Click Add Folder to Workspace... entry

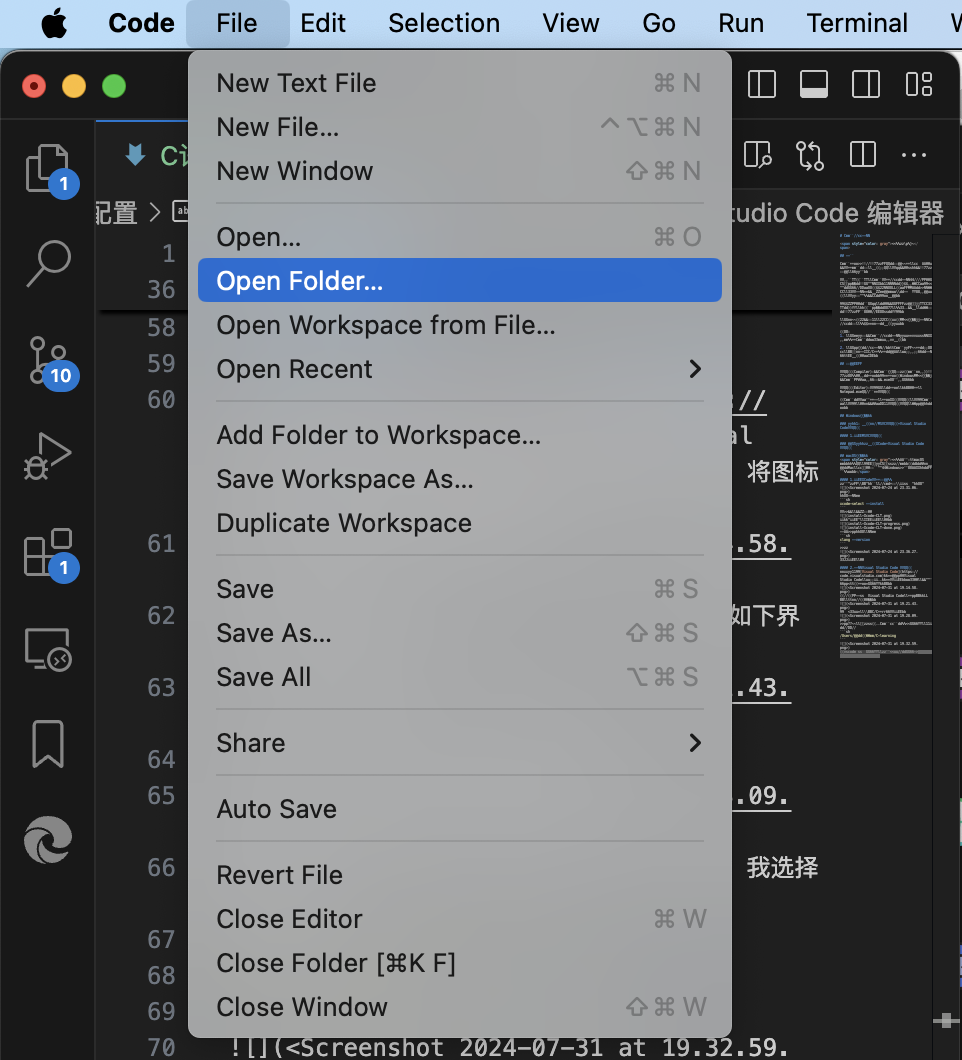point(378,435)
